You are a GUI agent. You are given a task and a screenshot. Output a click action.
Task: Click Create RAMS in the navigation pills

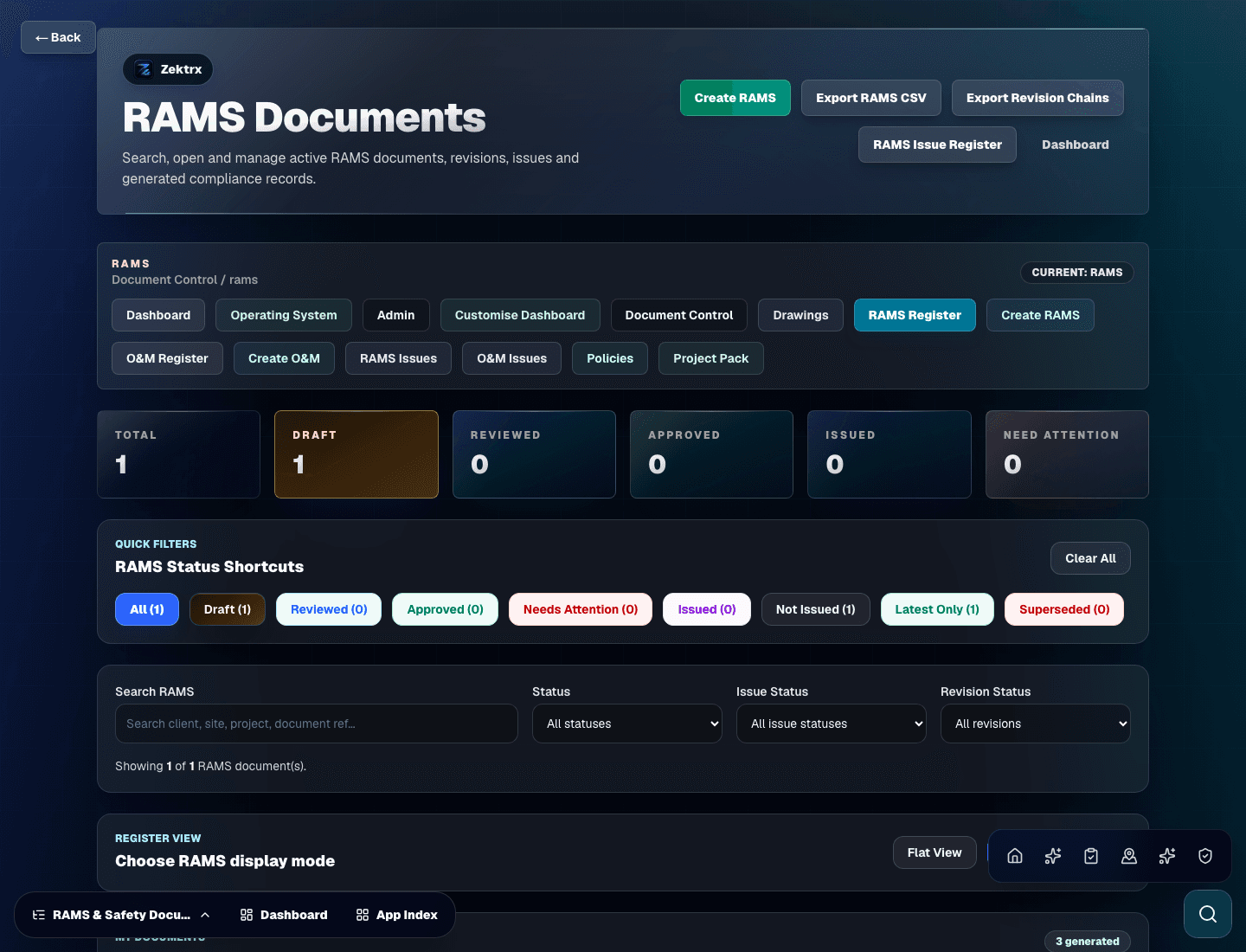tap(1040, 315)
